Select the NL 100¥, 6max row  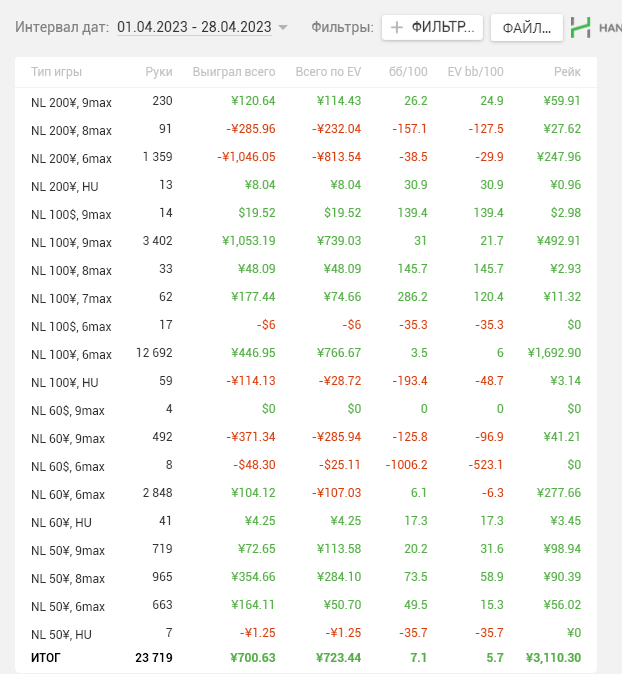[306, 353]
